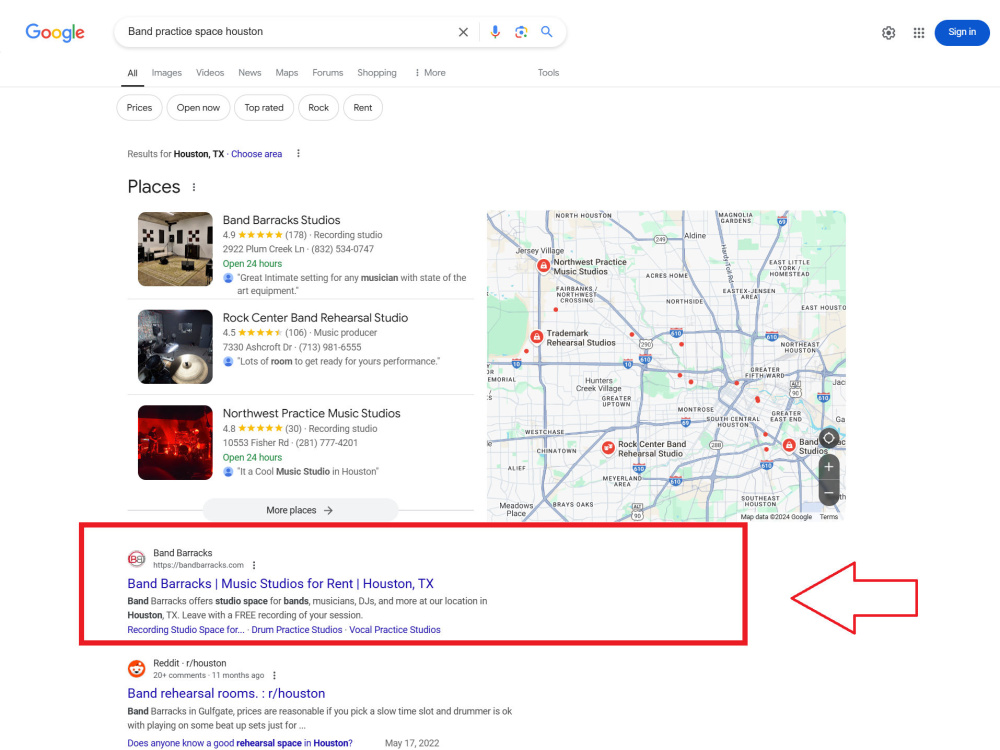Viewport: 1000px width, 750px height.
Task: Toggle the Top rated filter chip
Action: 264,108
